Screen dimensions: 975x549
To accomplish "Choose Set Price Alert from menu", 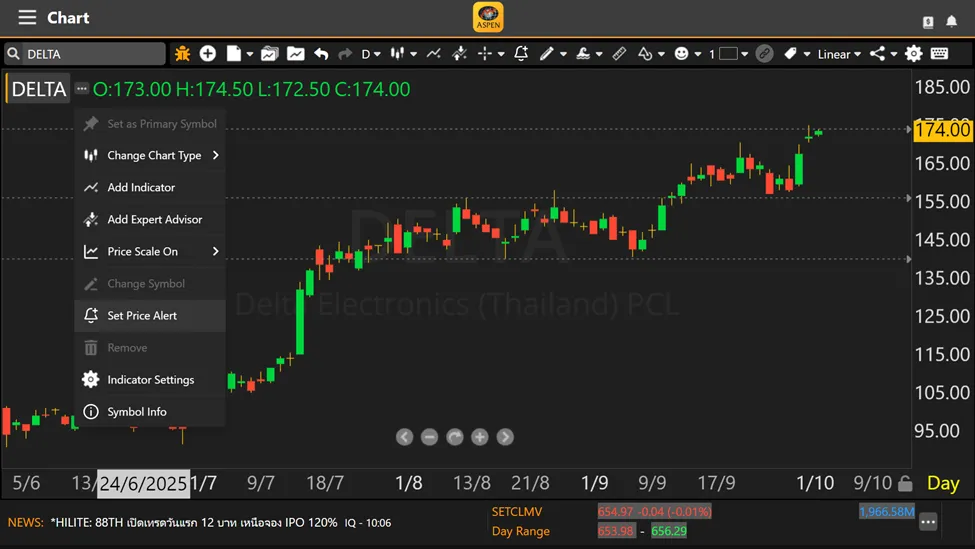I will [142, 315].
